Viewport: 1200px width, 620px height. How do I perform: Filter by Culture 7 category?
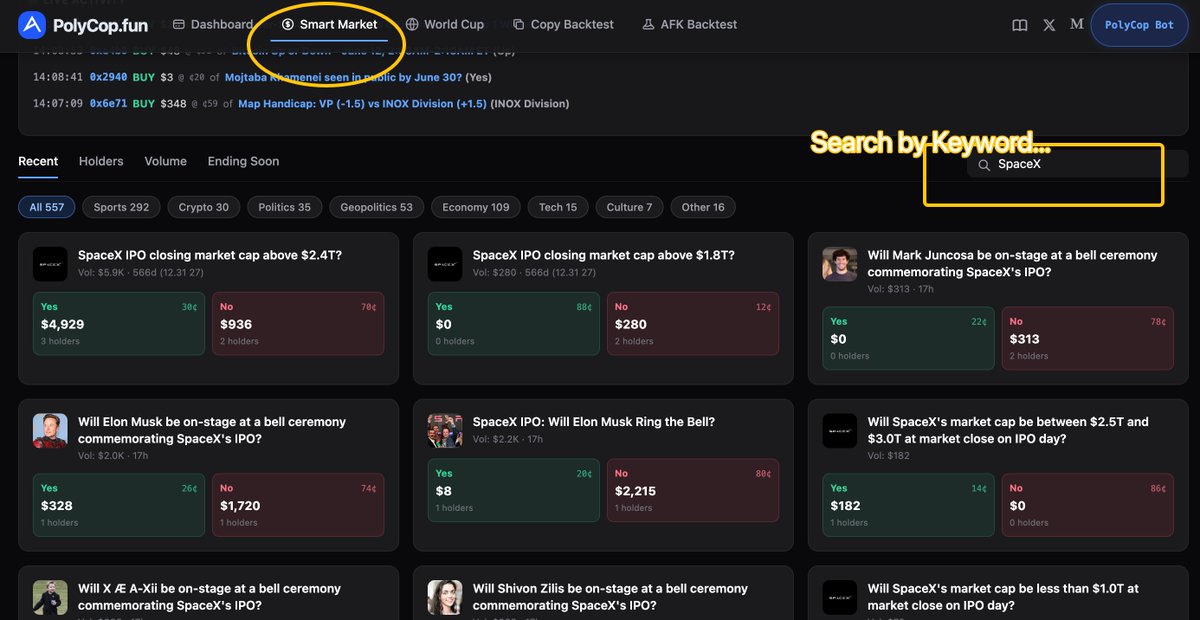629,207
